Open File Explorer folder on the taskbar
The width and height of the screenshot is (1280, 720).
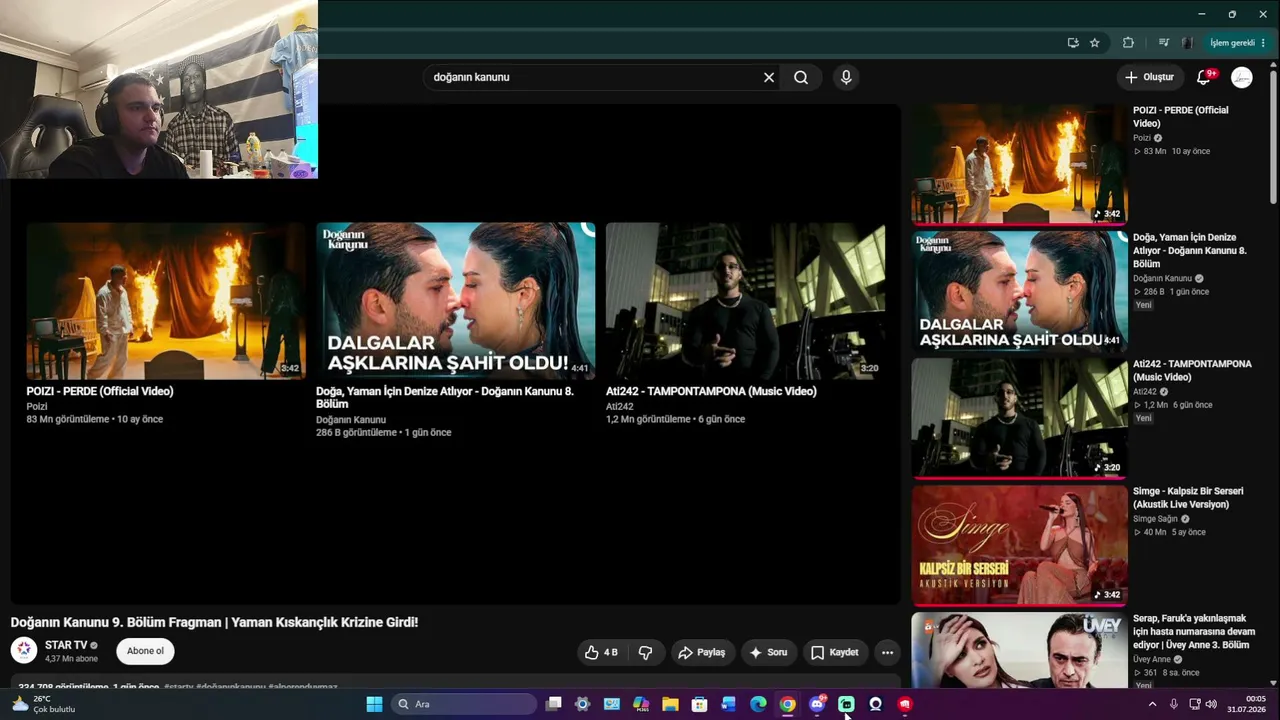pos(670,704)
